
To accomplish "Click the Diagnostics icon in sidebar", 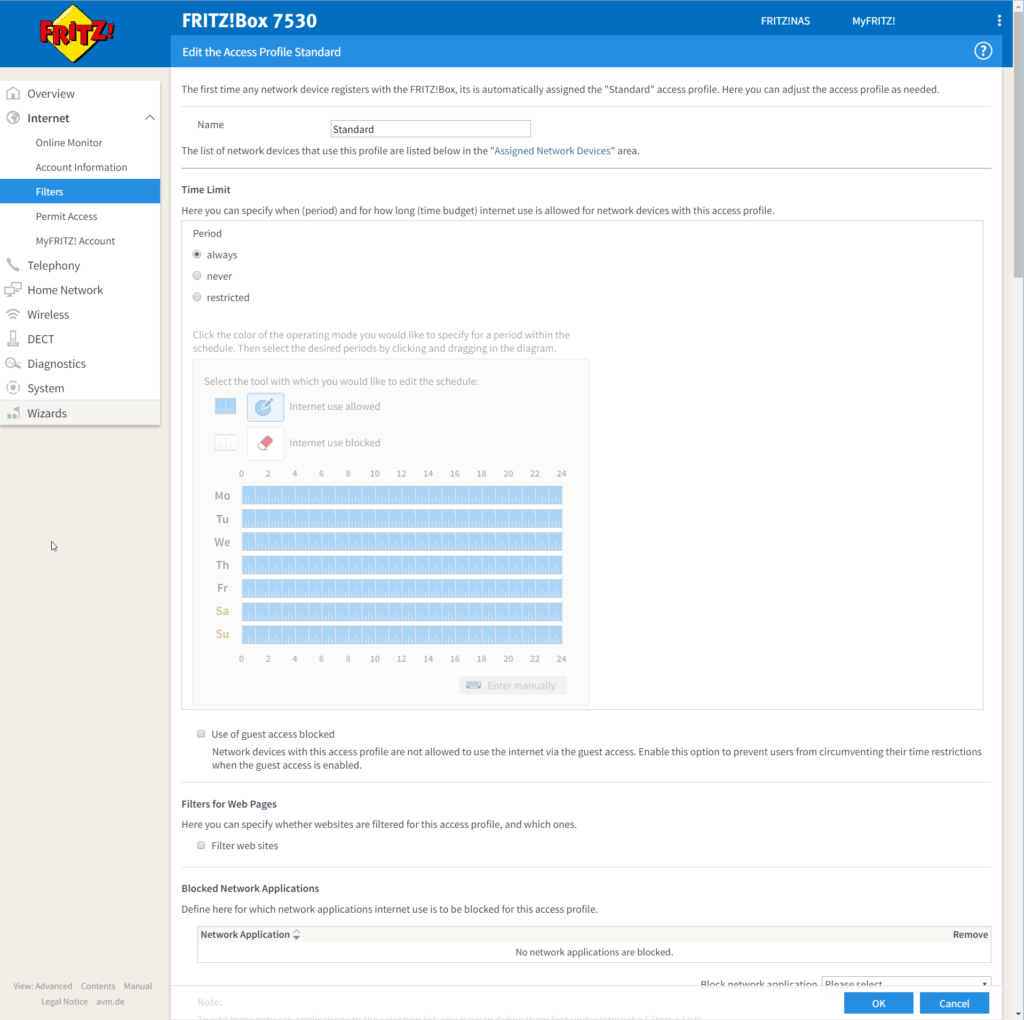I will tap(13, 364).
